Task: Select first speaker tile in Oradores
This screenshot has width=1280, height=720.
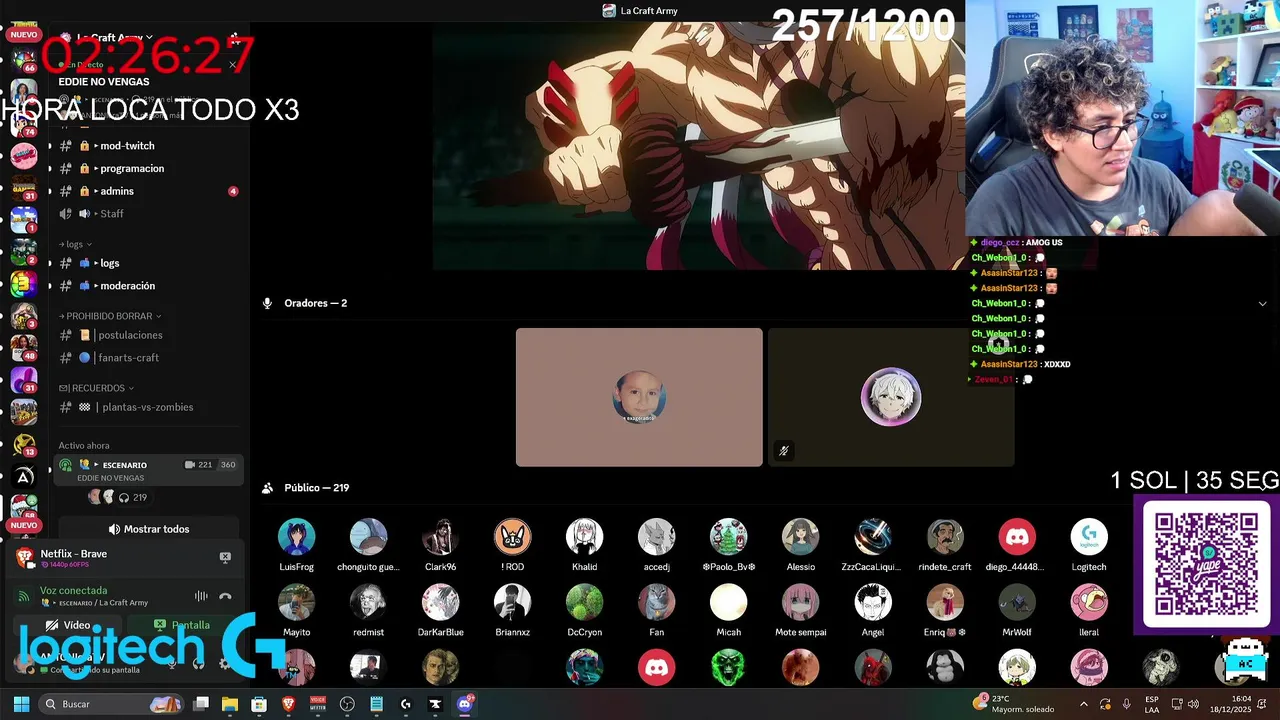Action: 639,397
